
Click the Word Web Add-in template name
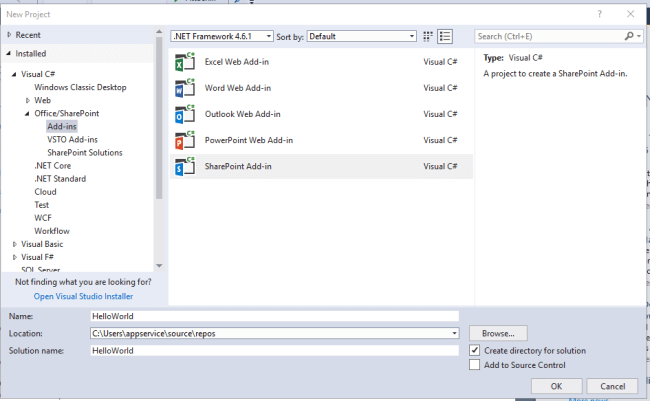pos(238,88)
